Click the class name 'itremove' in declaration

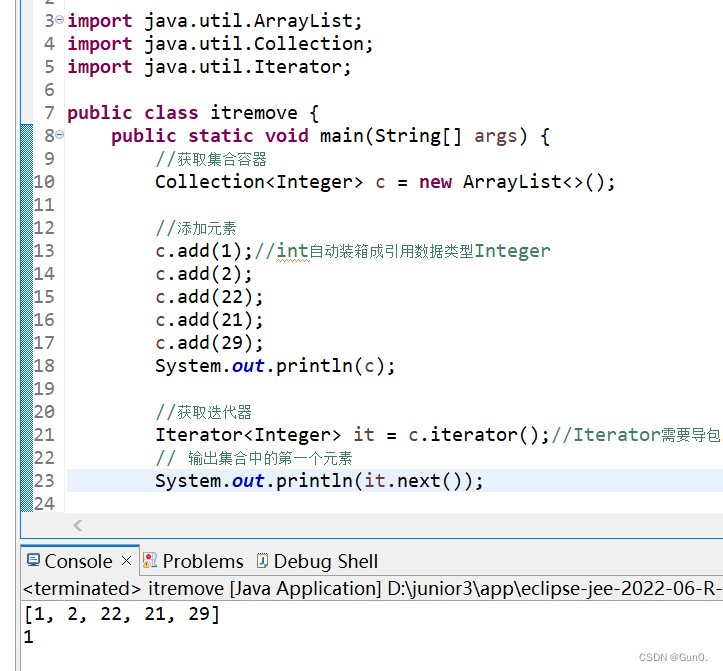[x=254, y=113]
